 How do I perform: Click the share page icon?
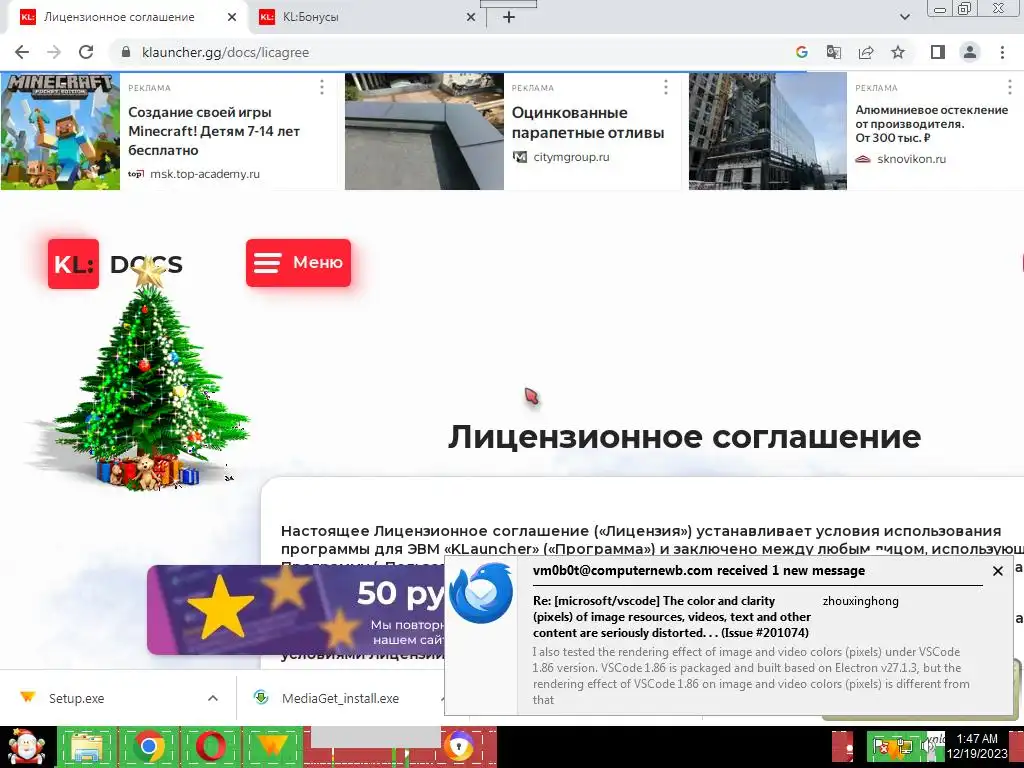click(866, 52)
